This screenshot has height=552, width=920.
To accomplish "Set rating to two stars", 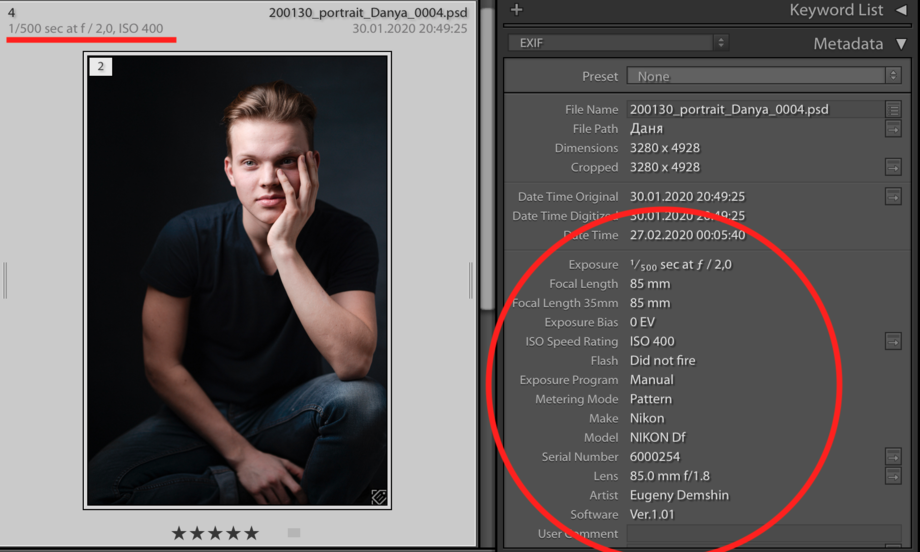I will 197,533.
